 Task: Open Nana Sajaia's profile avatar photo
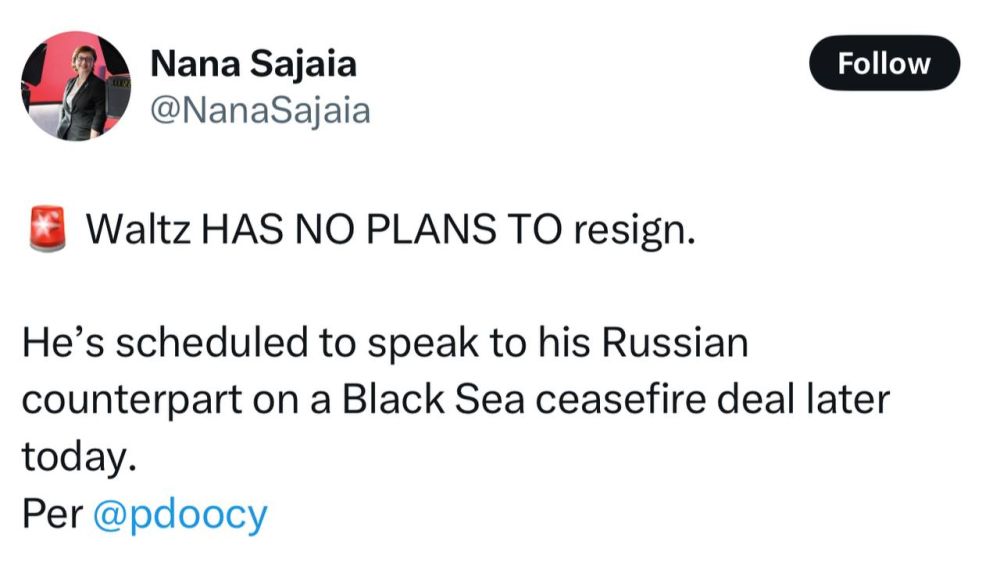(x=76, y=85)
